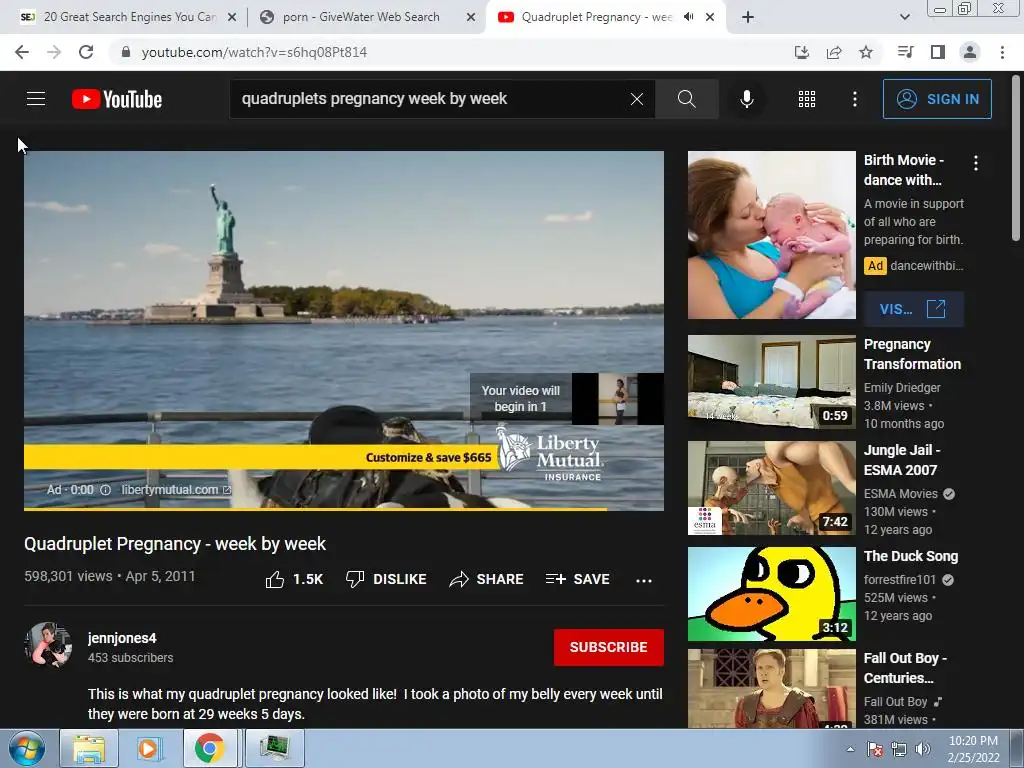Show hidden tray icons arrow
The width and height of the screenshot is (1024, 768).
(850, 749)
